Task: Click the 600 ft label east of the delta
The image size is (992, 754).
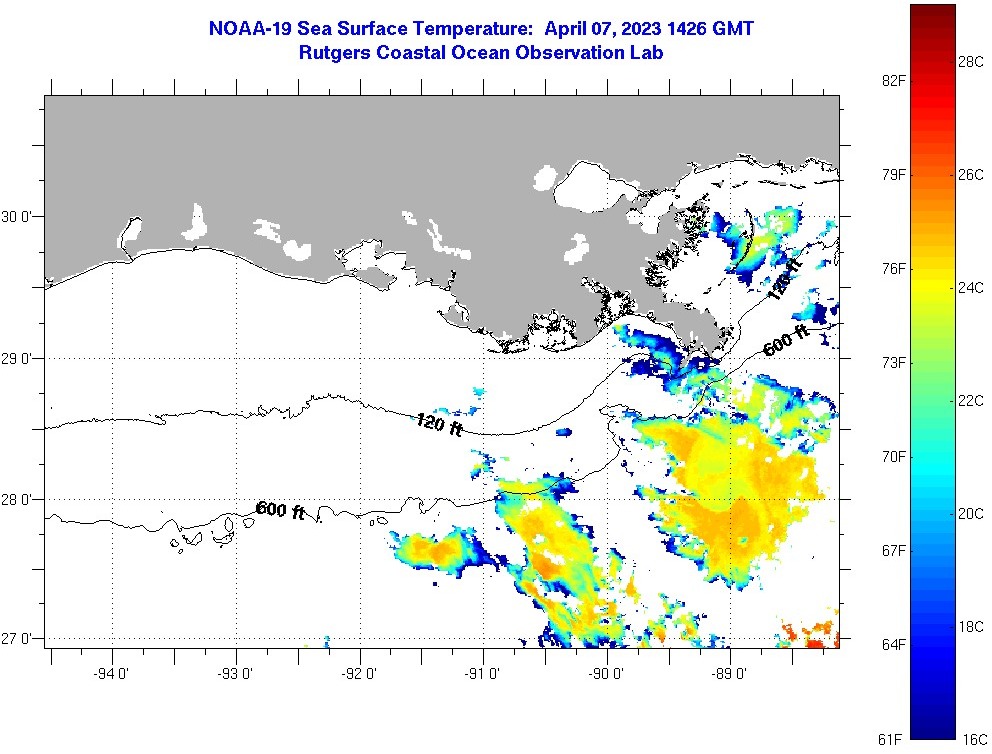Action: pyautogui.click(x=786, y=340)
